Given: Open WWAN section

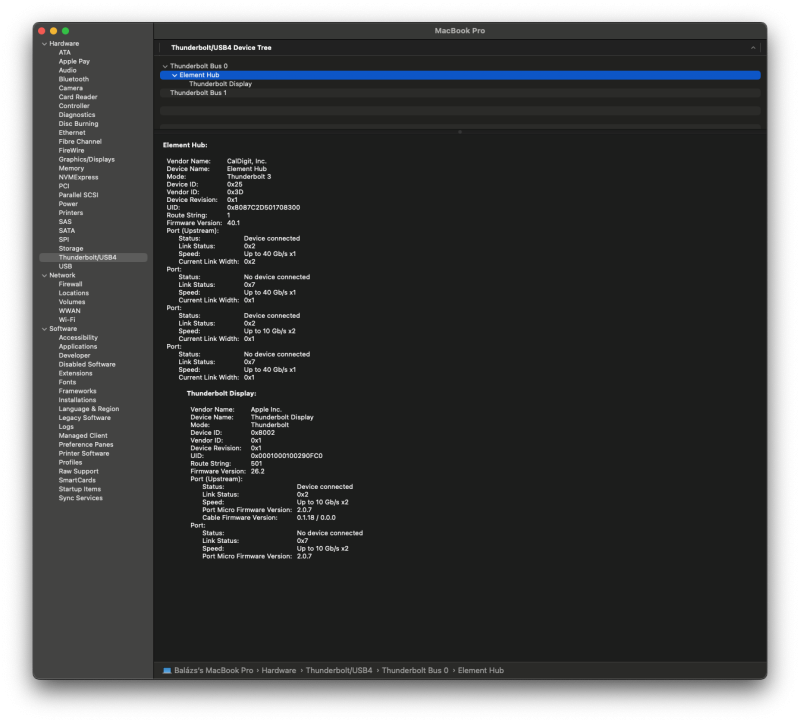Looking at the screenshot, I should click(69, 311).
